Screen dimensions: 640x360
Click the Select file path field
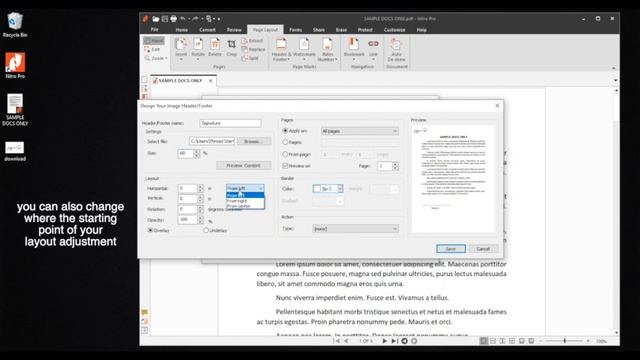point(211,141)
